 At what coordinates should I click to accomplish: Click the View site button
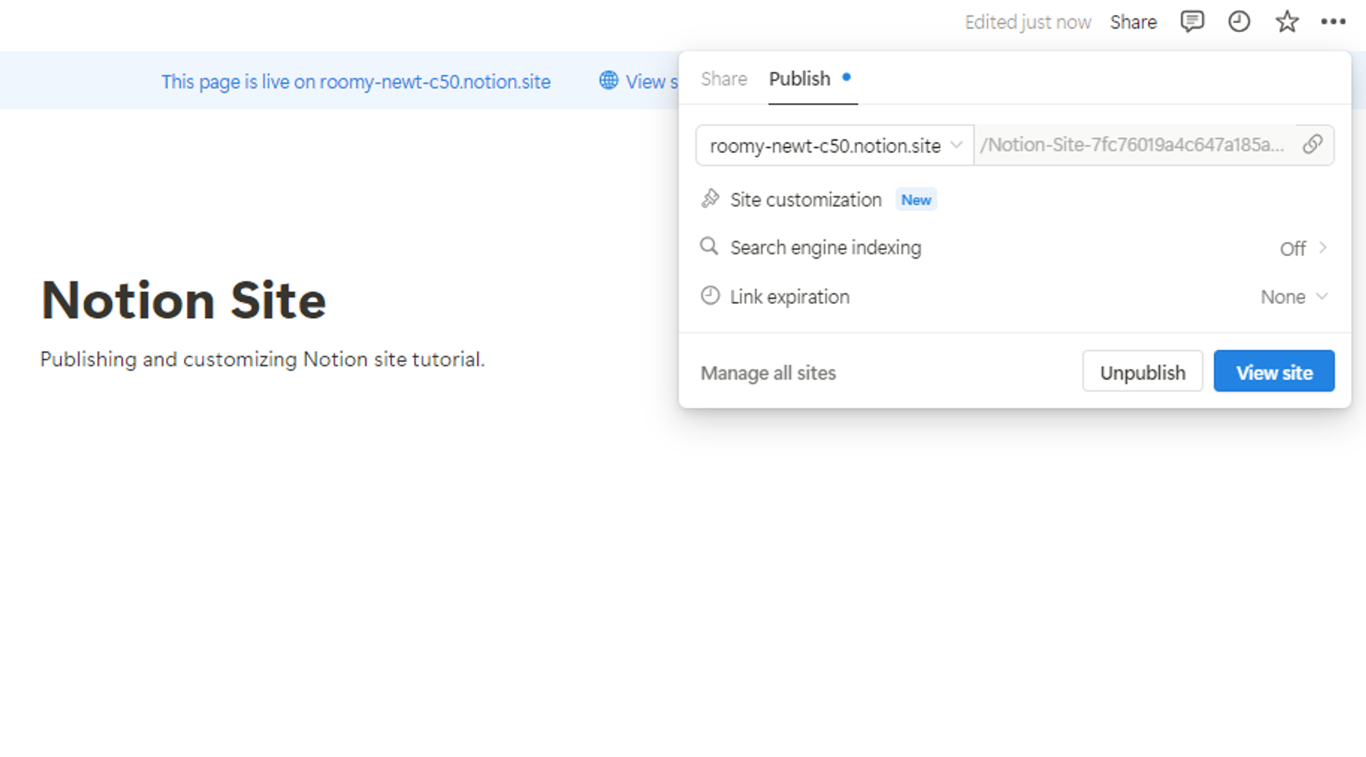point(1274,372)
